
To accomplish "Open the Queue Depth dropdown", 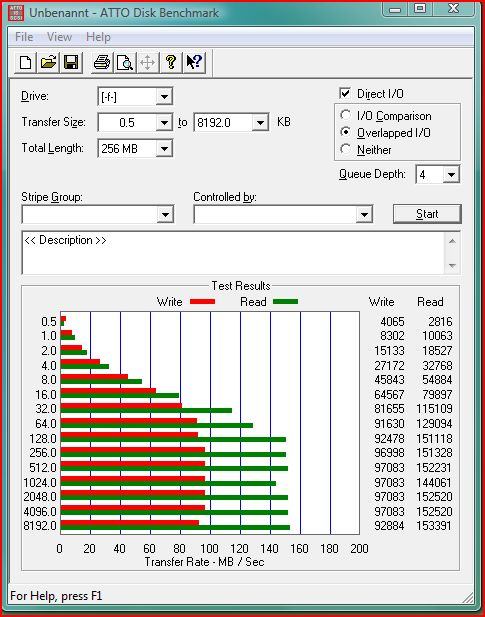I will tap(451, 174).
